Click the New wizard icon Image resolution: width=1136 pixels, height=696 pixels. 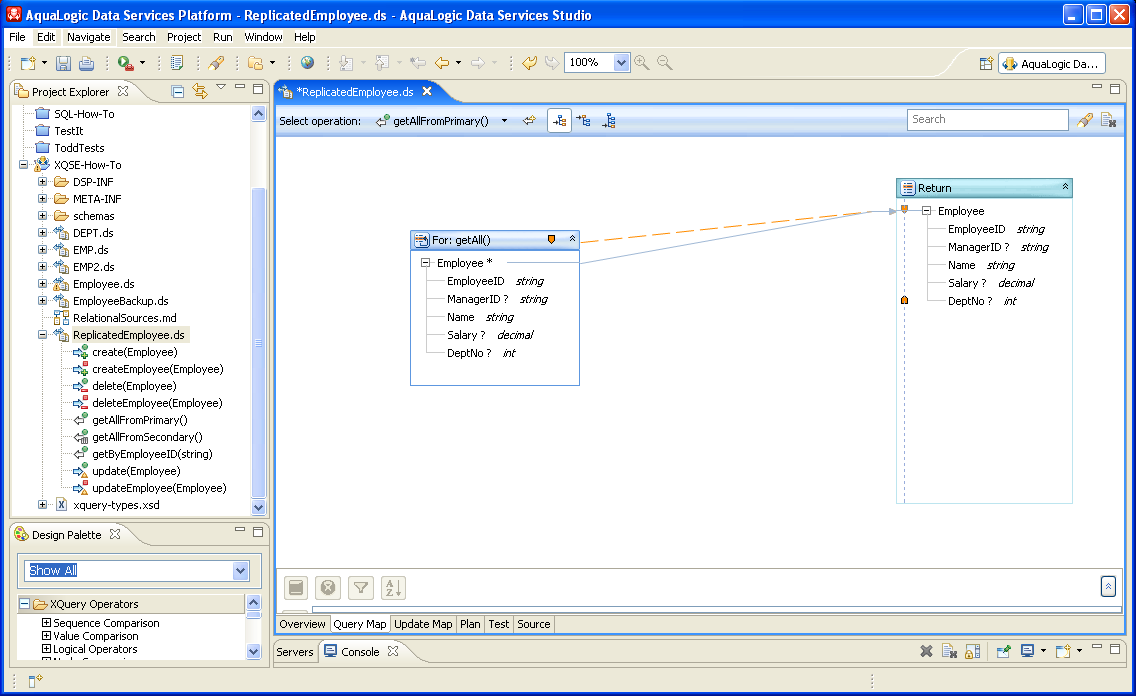pyautogui.click(x=28, y=64)
